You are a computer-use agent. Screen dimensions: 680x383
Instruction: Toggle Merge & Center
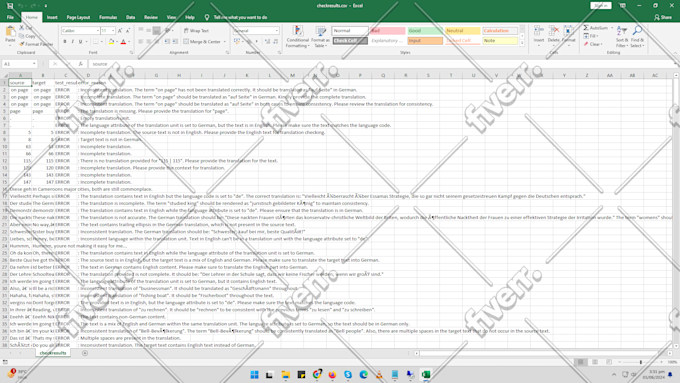[x=202, y=42]
